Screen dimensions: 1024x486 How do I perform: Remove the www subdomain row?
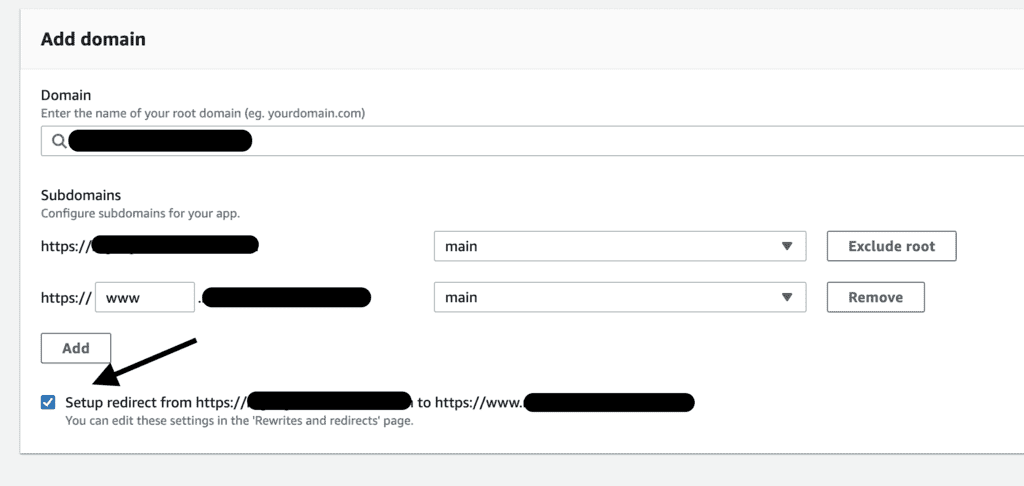pyautogui.click(x=875, y=297)
